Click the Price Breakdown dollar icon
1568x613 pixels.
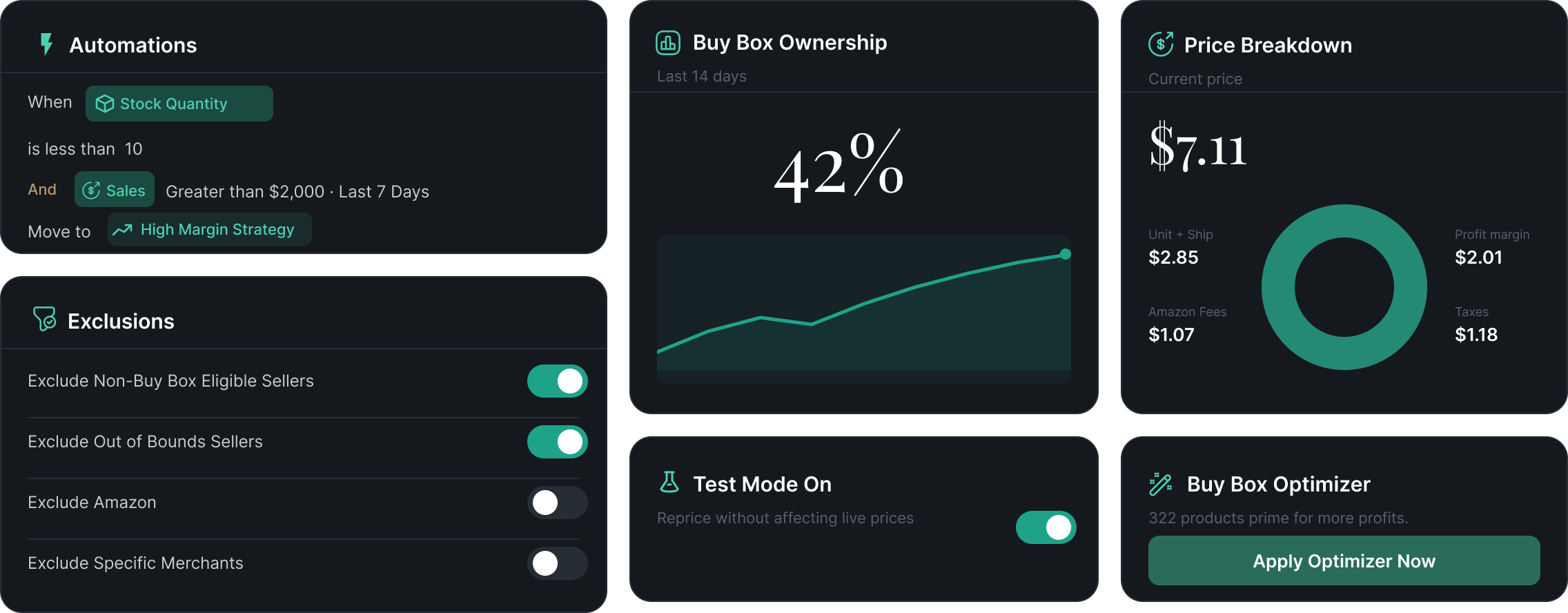1161,44
